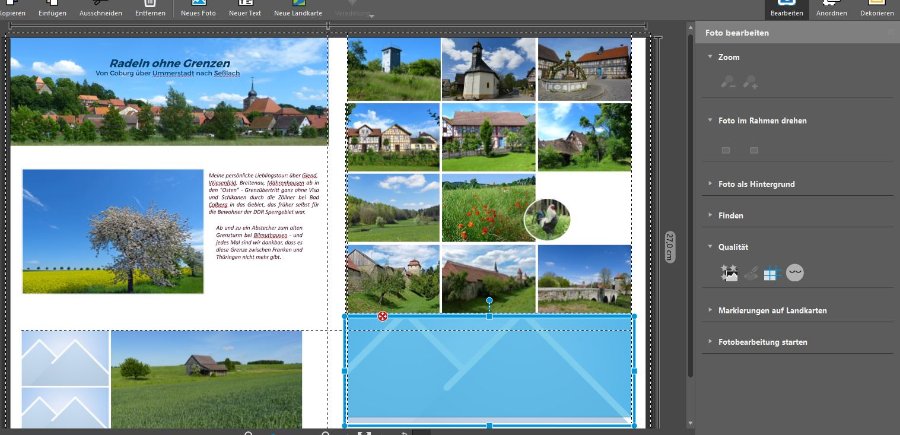Select the blooming tree photo
The image size is (900, 435).
pyautogui.click(x=112, y=231)
